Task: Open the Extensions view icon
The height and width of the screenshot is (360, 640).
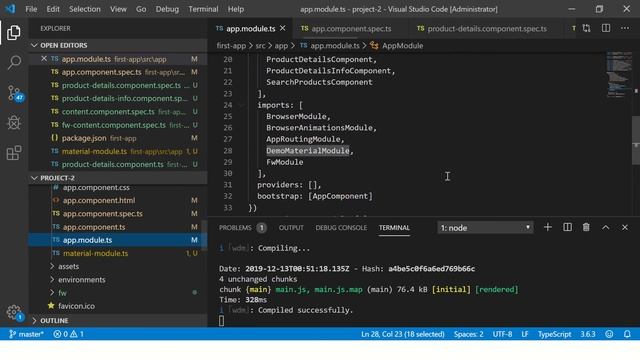Action: [x=13, y=153]
